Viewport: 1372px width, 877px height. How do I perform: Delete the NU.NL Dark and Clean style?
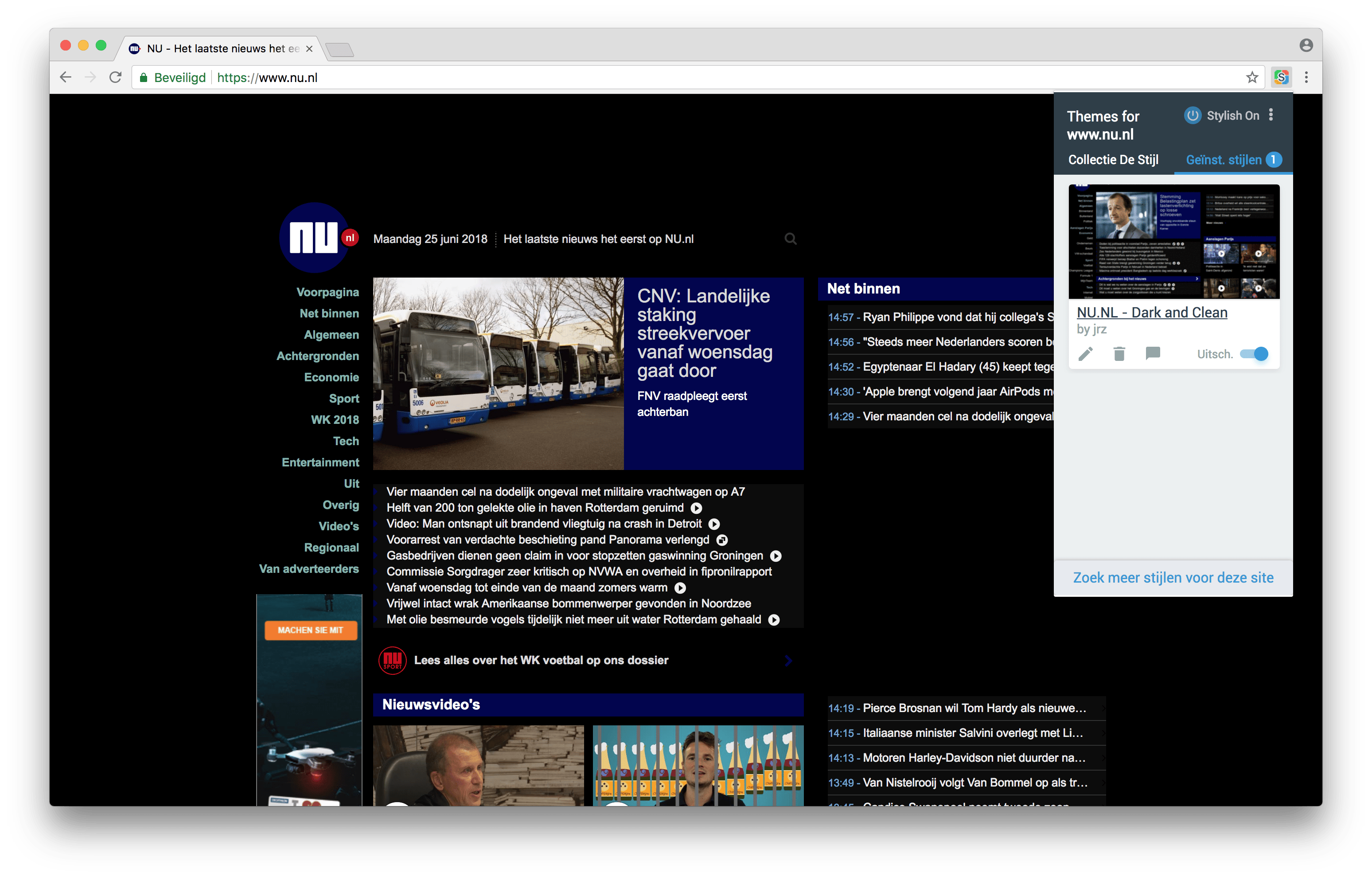click(1119, 354)
